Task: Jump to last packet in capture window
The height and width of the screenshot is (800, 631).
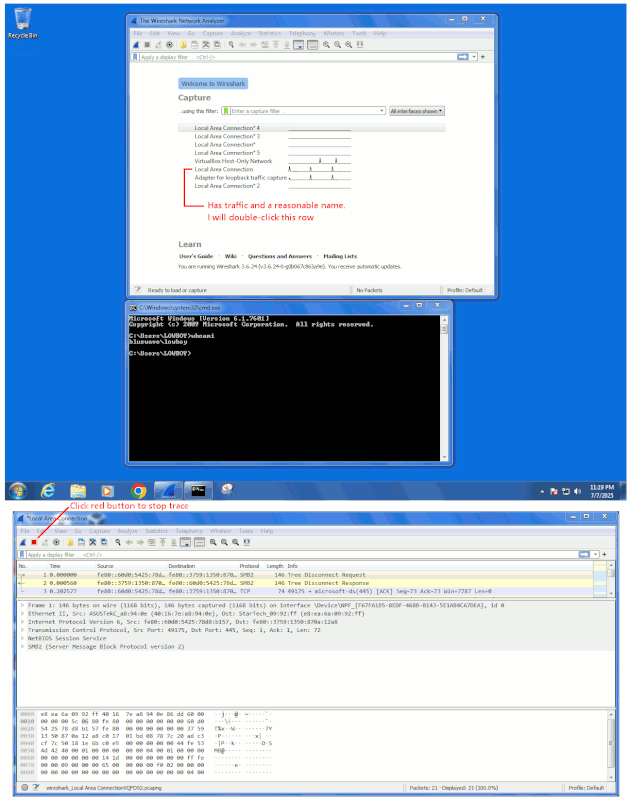Action: [x=174, y=542]
